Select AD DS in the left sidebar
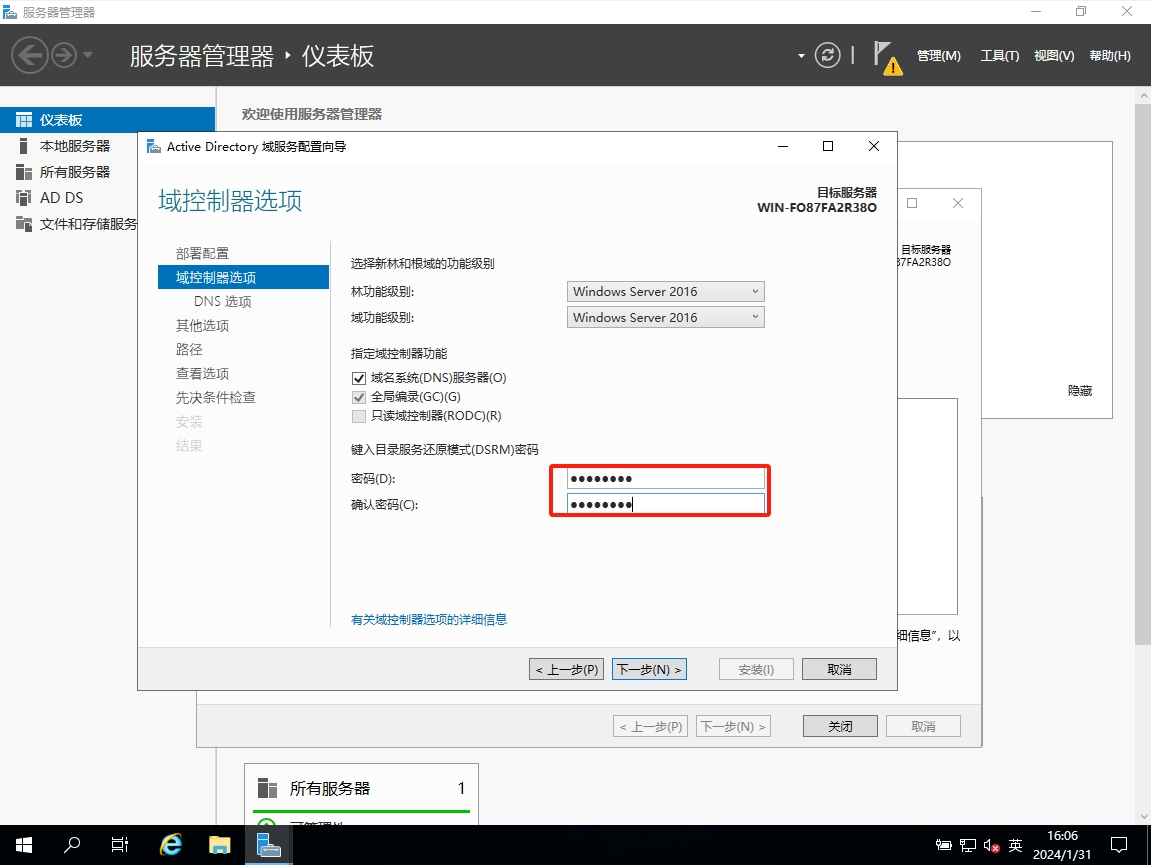The width and height of the screenshot is (1151, 865). coord(61,198)
